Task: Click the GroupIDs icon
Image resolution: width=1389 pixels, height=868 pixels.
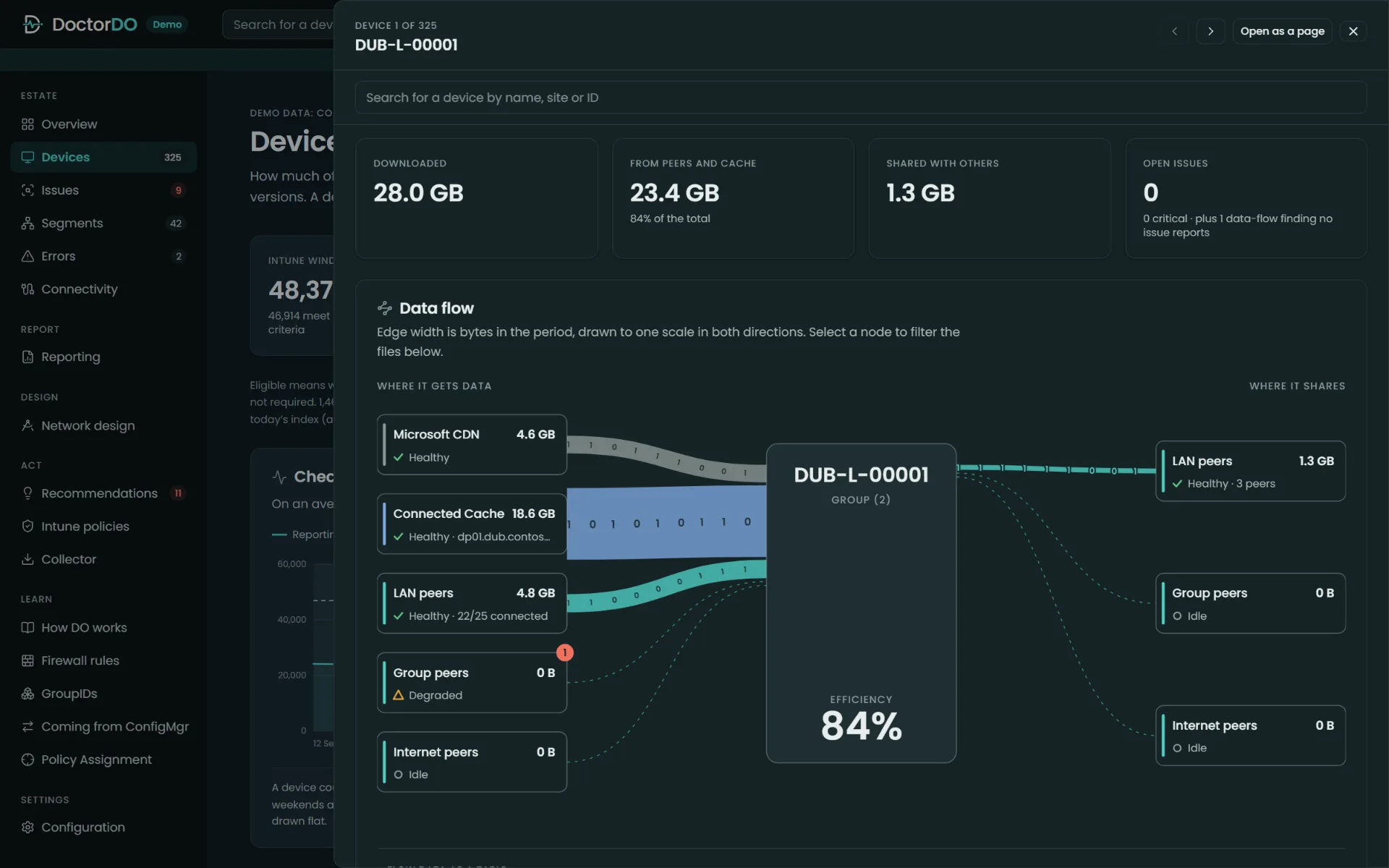Action: pyautogui.click(x=27, y=694)
